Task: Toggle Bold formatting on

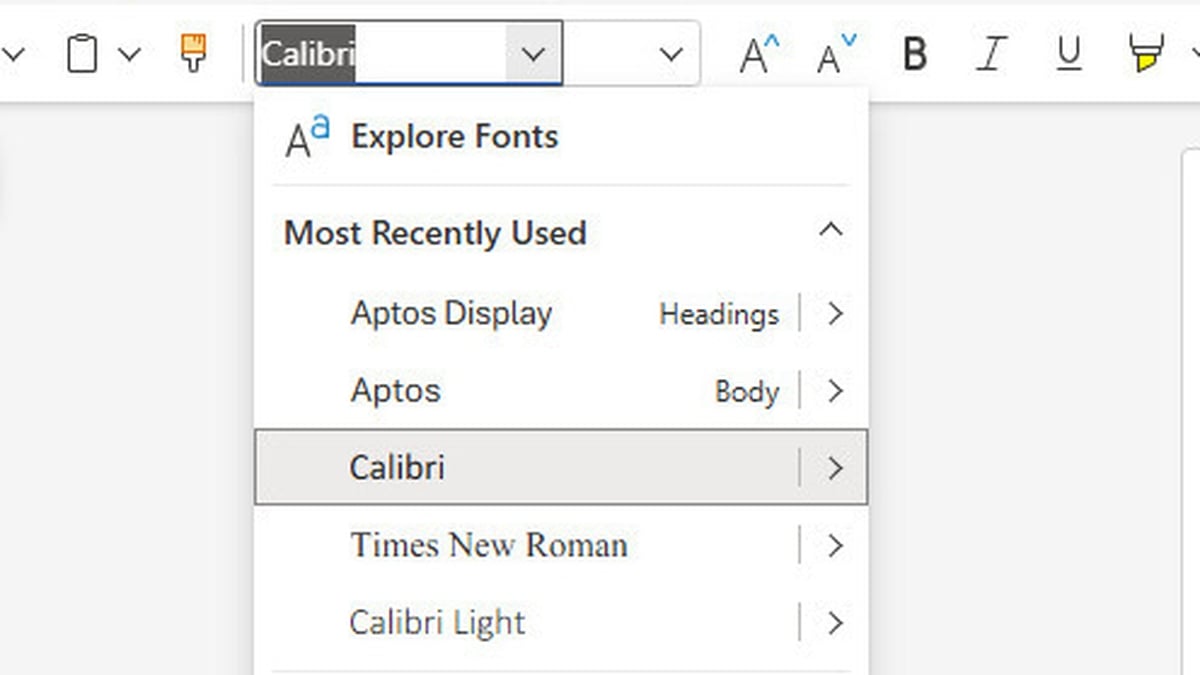Action: (x=914, y=54)
